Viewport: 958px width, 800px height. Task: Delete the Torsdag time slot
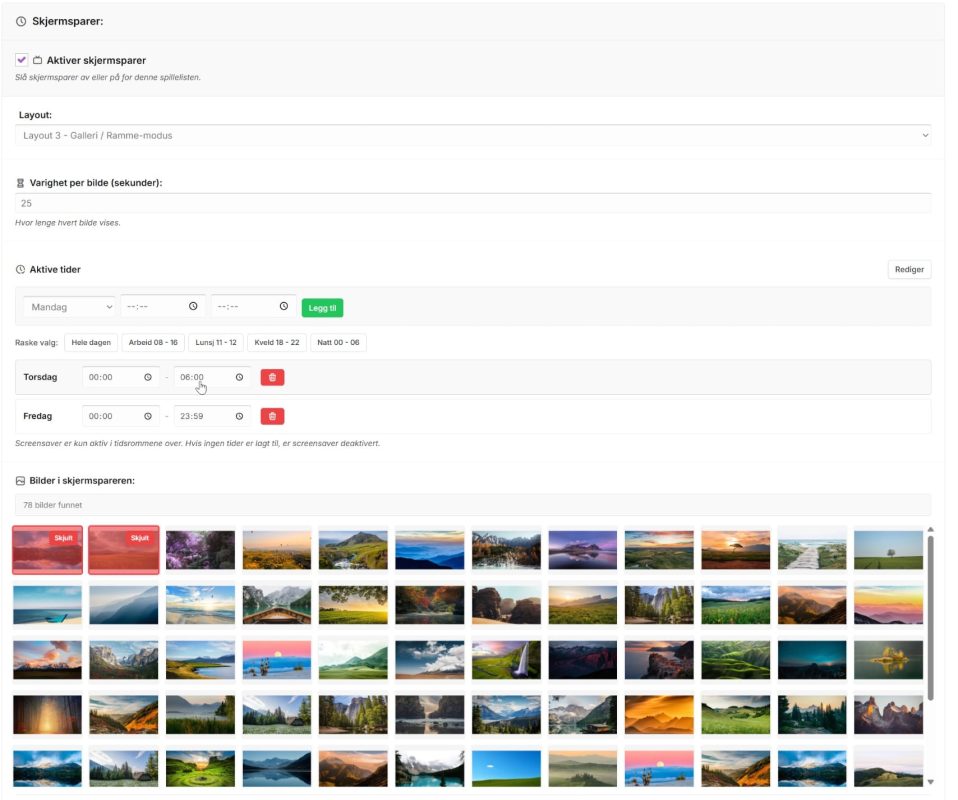(x=272, y=378)
